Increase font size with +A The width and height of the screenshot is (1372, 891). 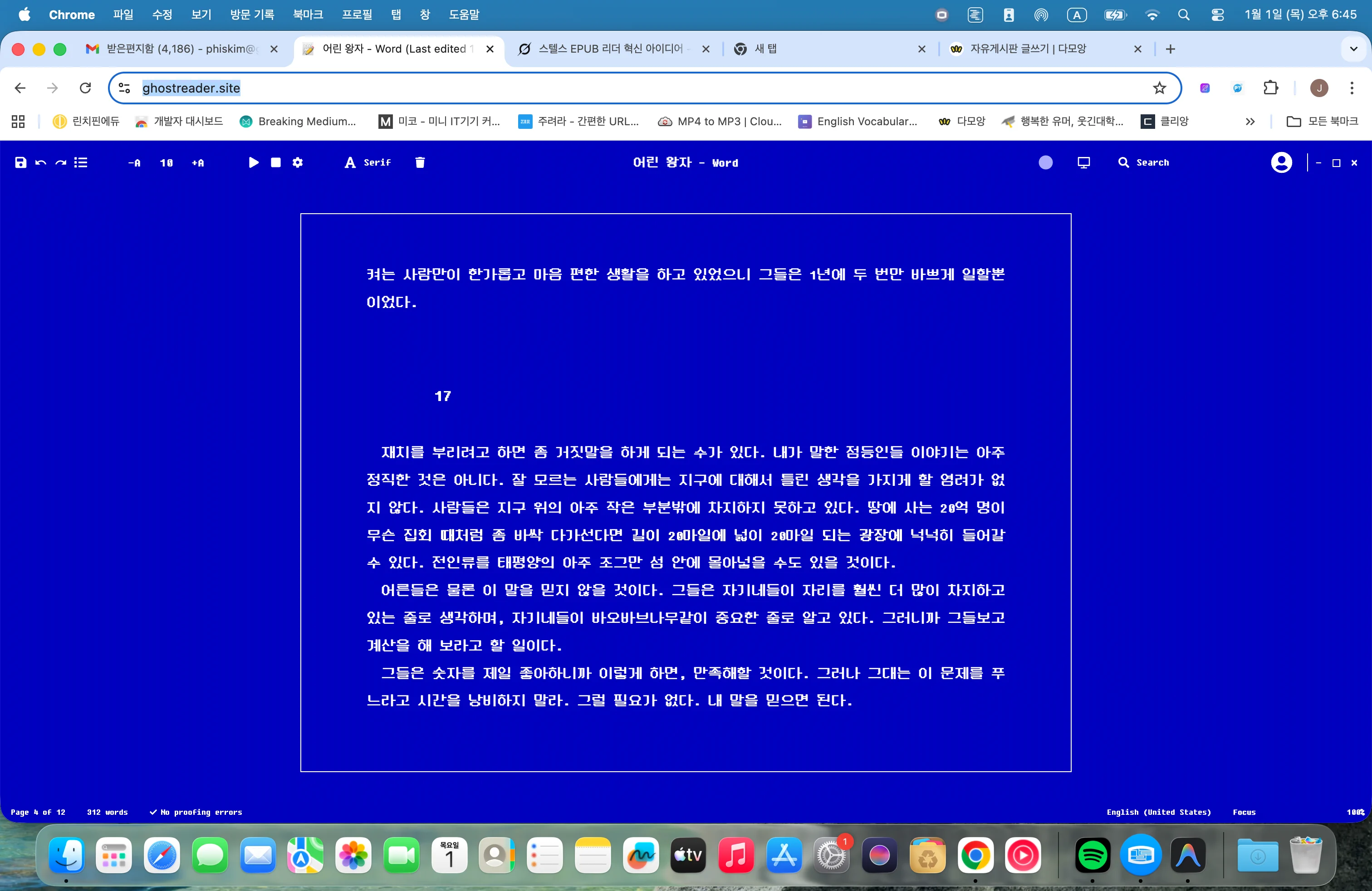pos(198,163)
